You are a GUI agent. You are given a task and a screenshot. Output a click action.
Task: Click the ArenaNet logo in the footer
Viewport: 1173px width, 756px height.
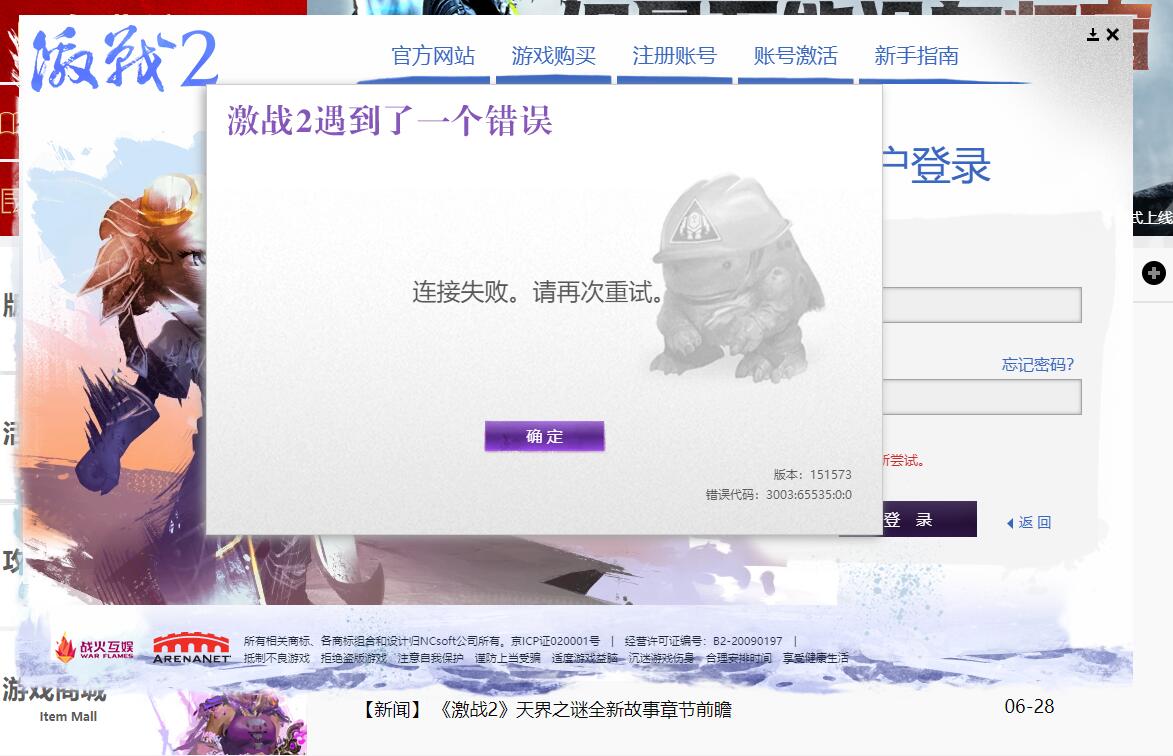pos(192,648)
